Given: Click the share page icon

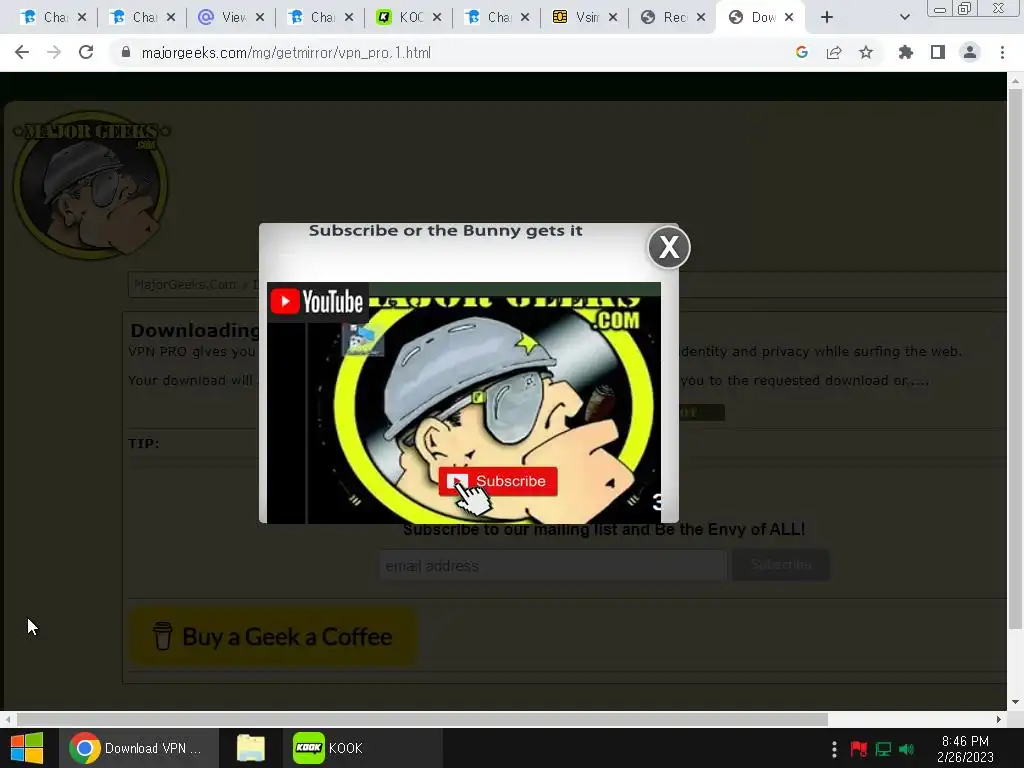Looking at the screenshot, I should click(834, 52).
